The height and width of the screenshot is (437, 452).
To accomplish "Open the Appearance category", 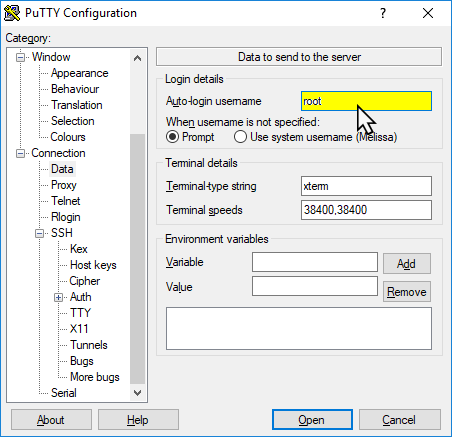I will click(x=80, y=73).
